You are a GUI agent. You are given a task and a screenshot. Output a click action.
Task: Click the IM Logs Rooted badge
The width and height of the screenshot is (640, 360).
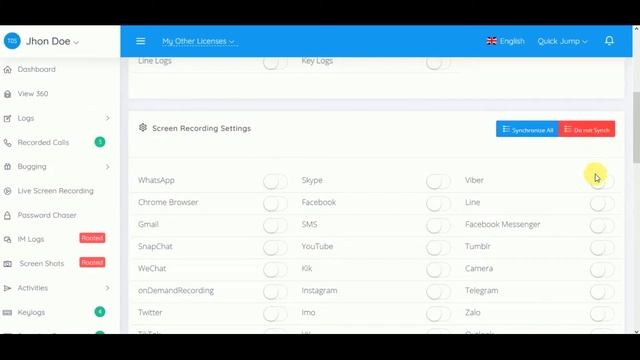[x=92, y=238]
